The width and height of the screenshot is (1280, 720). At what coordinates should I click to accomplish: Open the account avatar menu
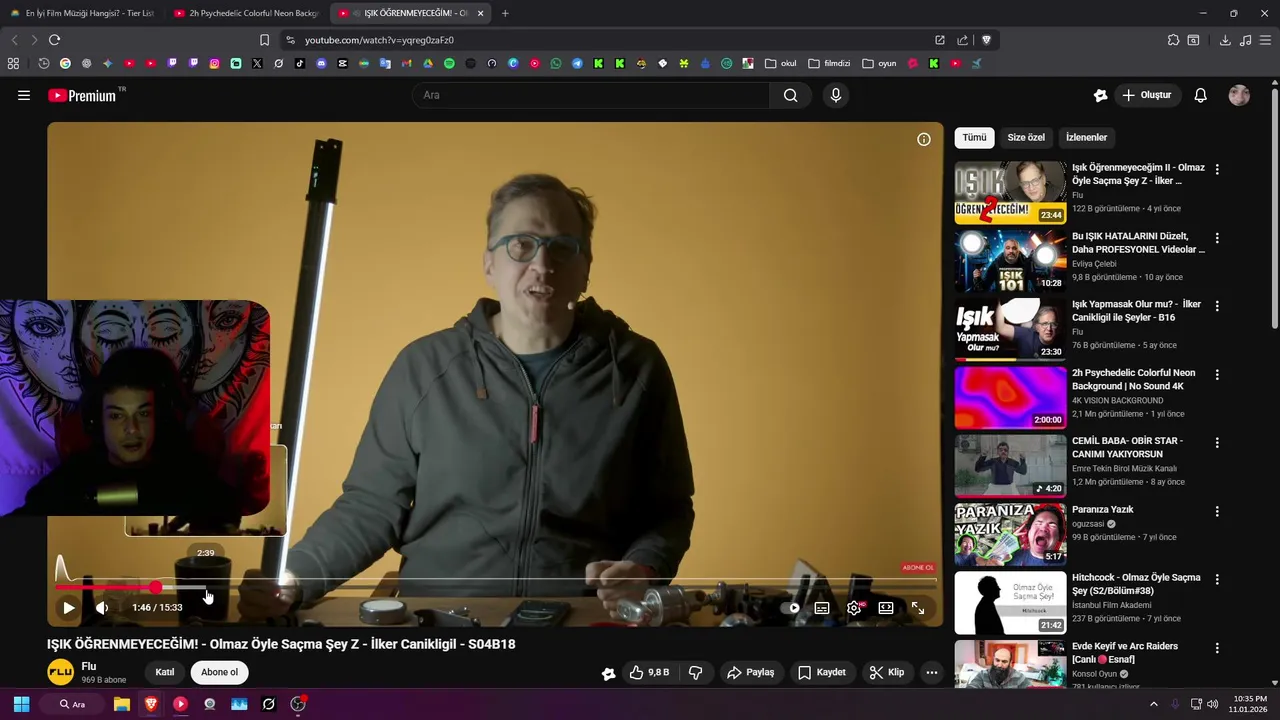click(x=1239, y=95)
